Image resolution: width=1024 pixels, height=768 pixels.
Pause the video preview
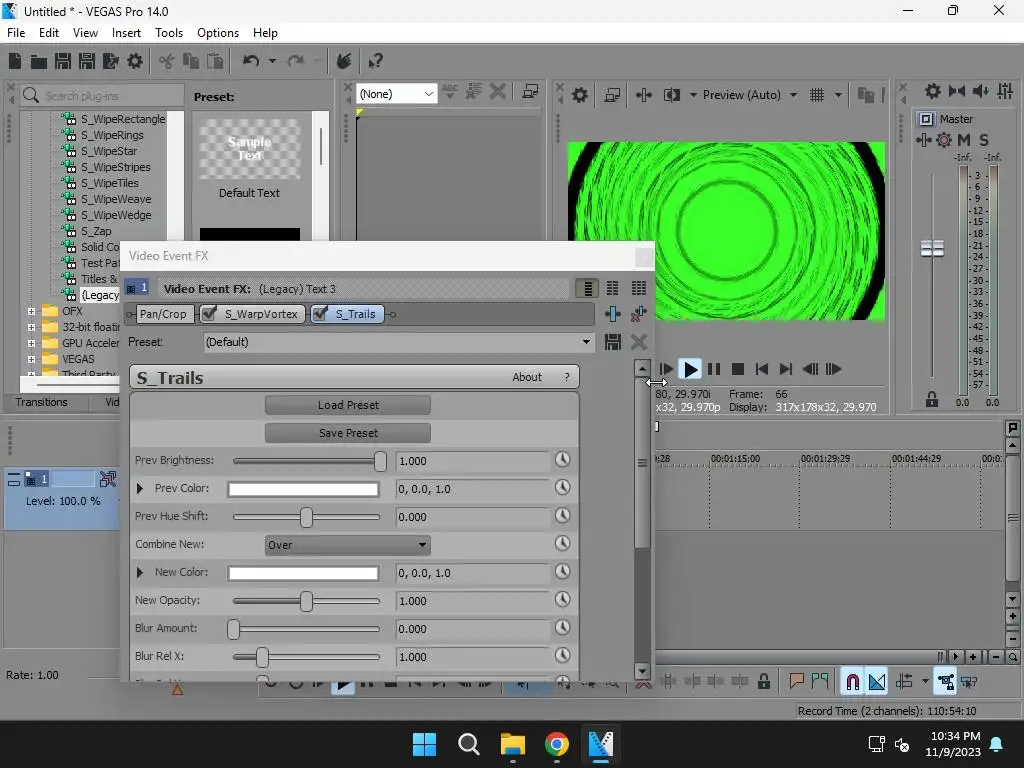pos(714,370)
